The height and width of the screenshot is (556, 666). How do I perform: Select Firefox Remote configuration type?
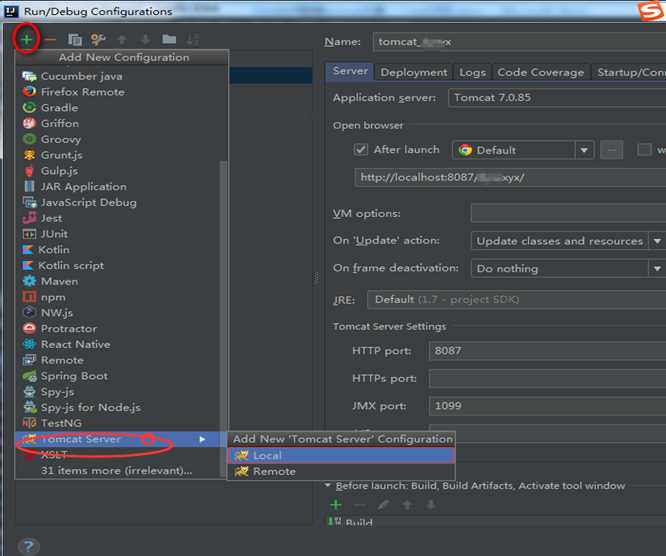(121, 92)
